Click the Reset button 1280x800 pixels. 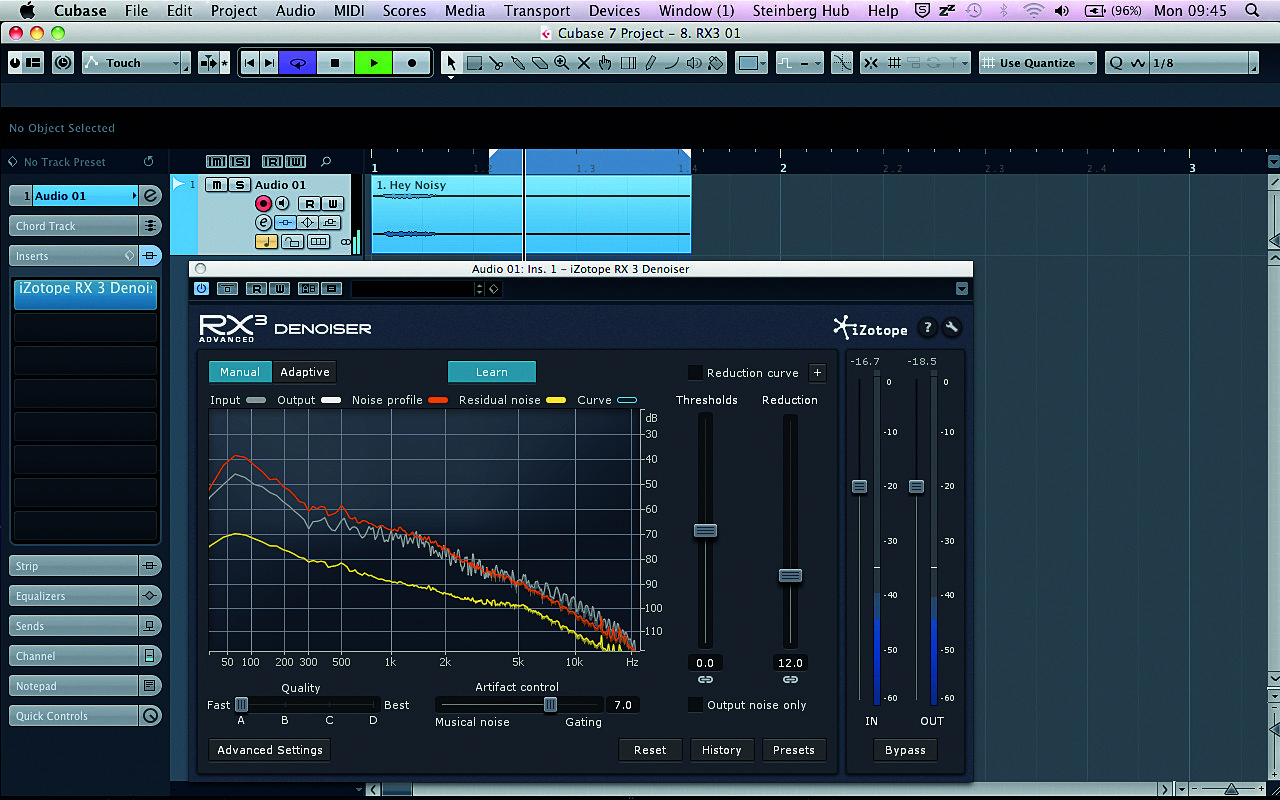pyautogui.click(x=650, y=750)
